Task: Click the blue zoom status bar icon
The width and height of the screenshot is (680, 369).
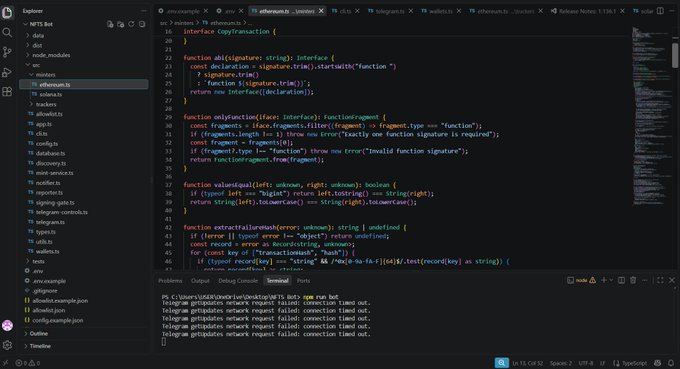Action: pos(501,363)
